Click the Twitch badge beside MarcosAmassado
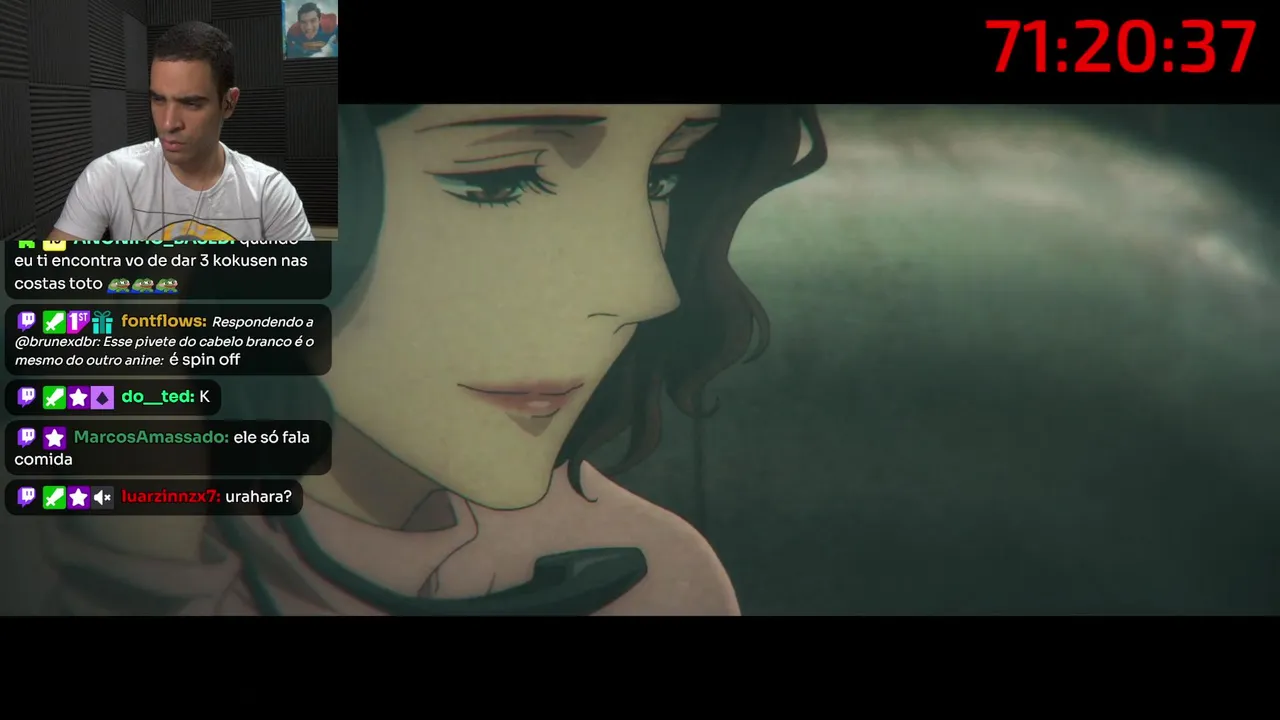Viewport: 1280px width, 720px height. point(27,437)
